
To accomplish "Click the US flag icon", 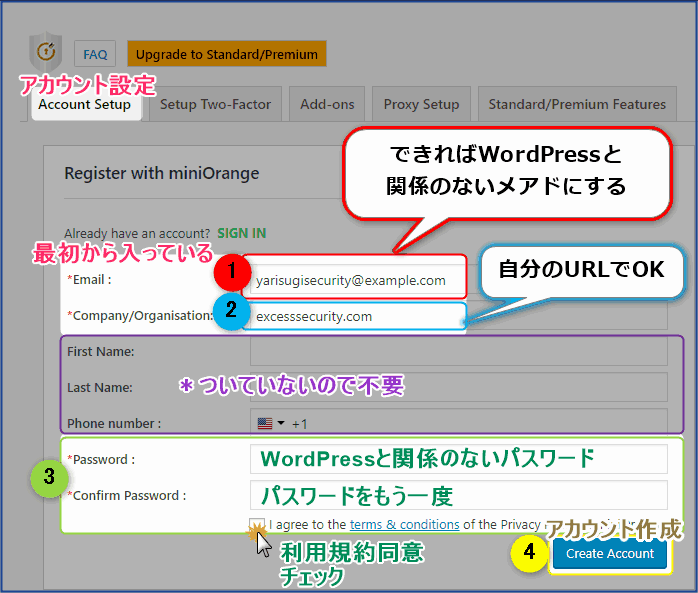I will tap(265, 423).
